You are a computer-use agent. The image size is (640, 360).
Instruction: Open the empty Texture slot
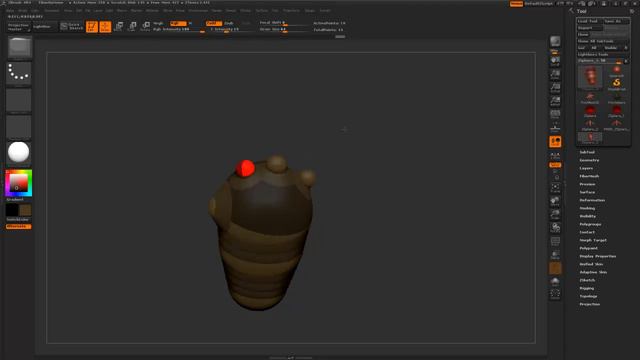pos(19,127)
